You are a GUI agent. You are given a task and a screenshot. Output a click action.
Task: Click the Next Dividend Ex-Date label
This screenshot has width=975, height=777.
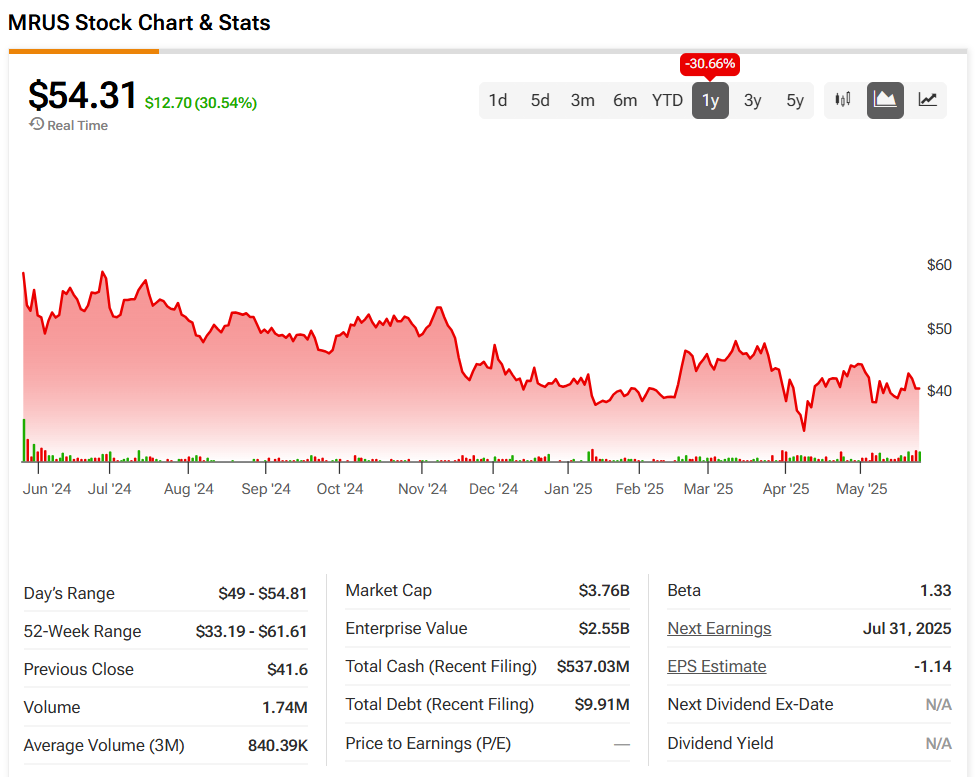750,704
